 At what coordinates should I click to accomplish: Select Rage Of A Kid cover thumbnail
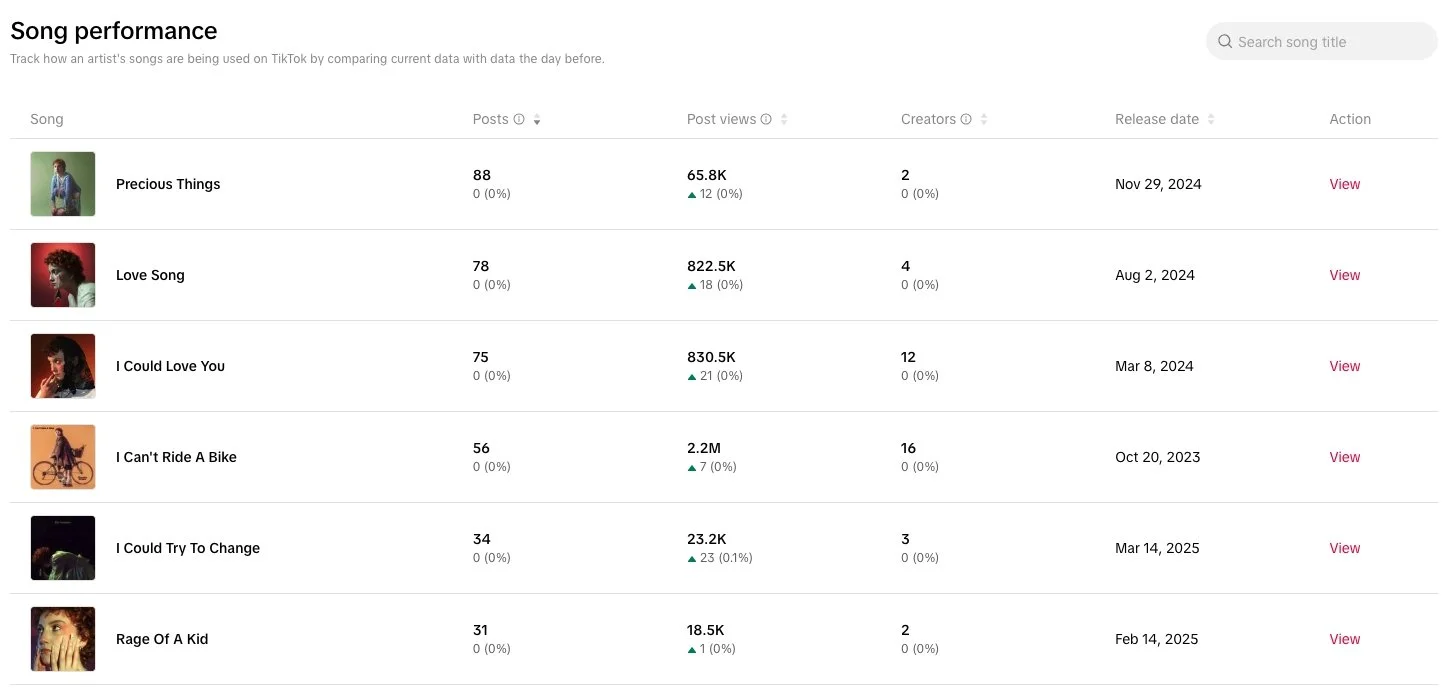[x=63, y=639]
